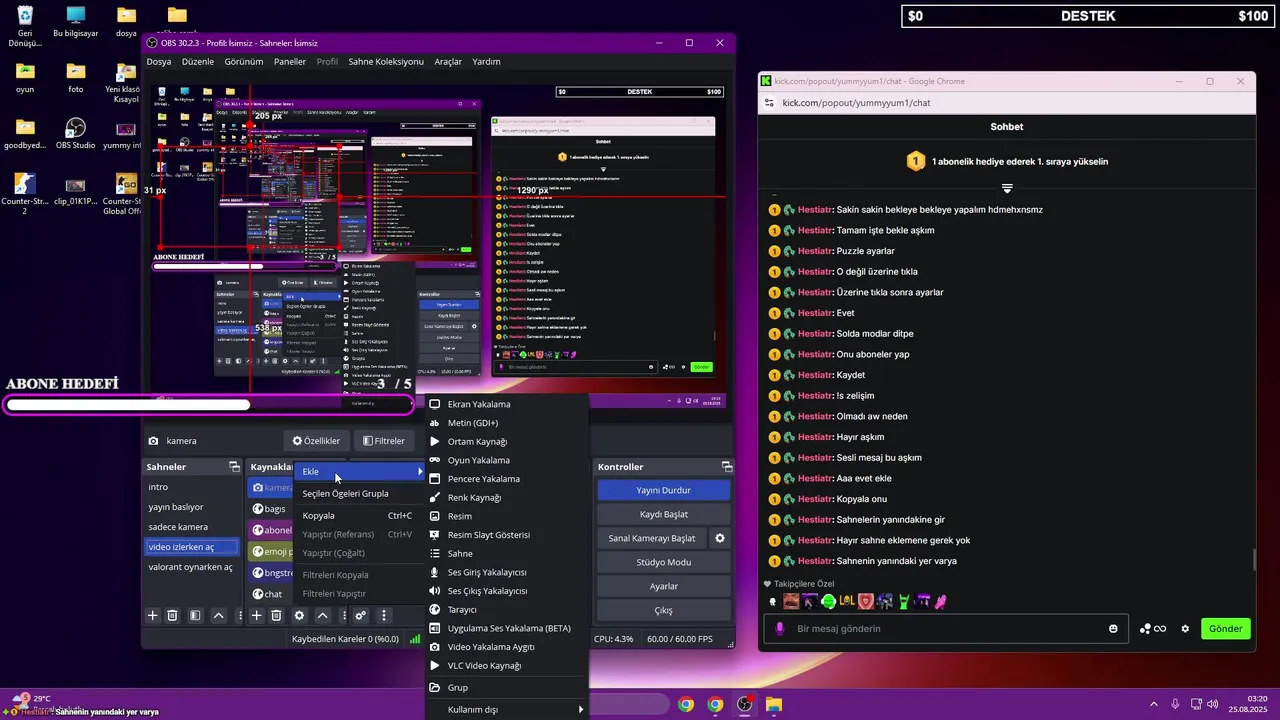Select valorant oynarken aç scene
The width and height of the screenshot is (1280, 720).
tap(192, 567)
